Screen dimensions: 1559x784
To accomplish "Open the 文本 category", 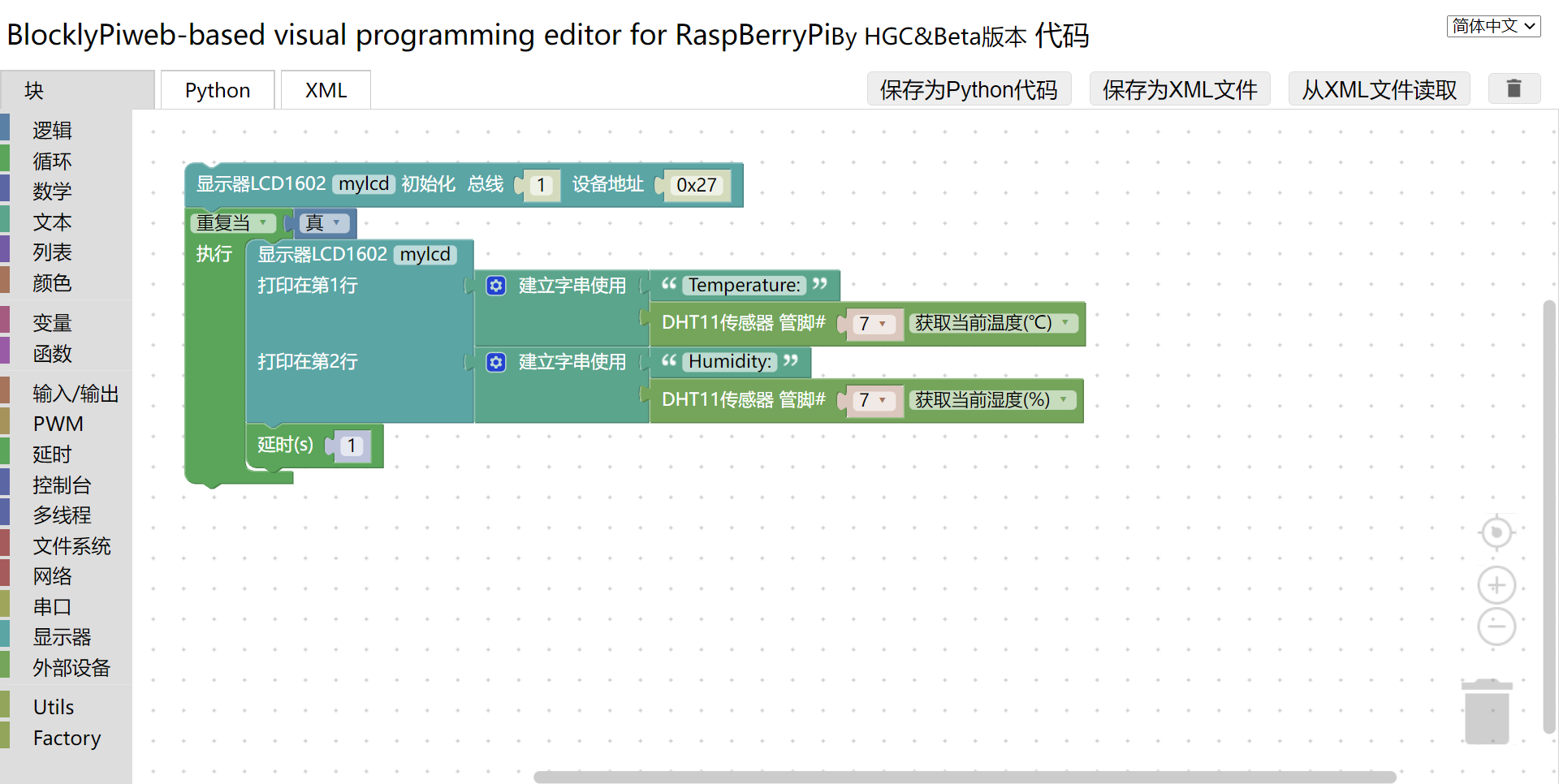I will 66,222.
